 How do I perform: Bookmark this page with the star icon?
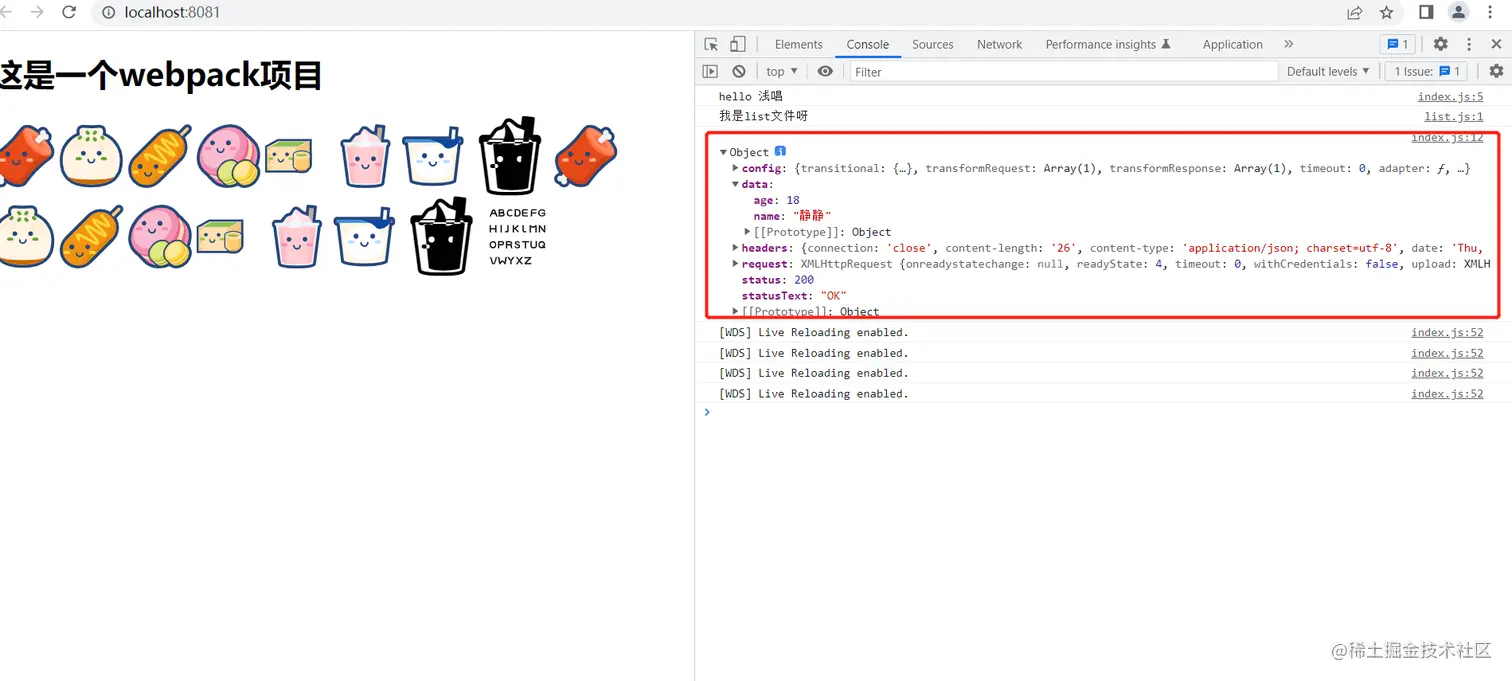point(1386,13)
